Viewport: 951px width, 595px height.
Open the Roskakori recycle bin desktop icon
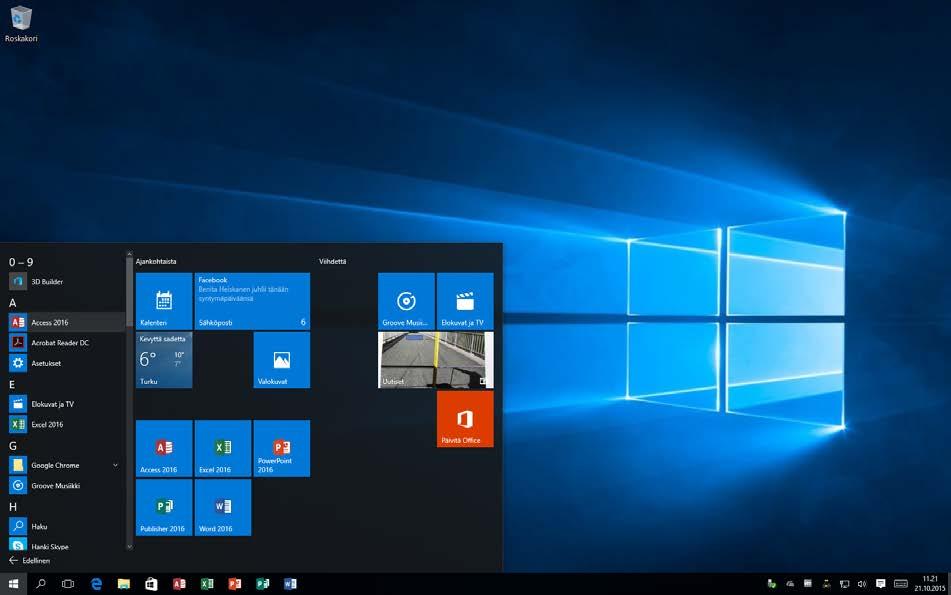pos(21,24)
